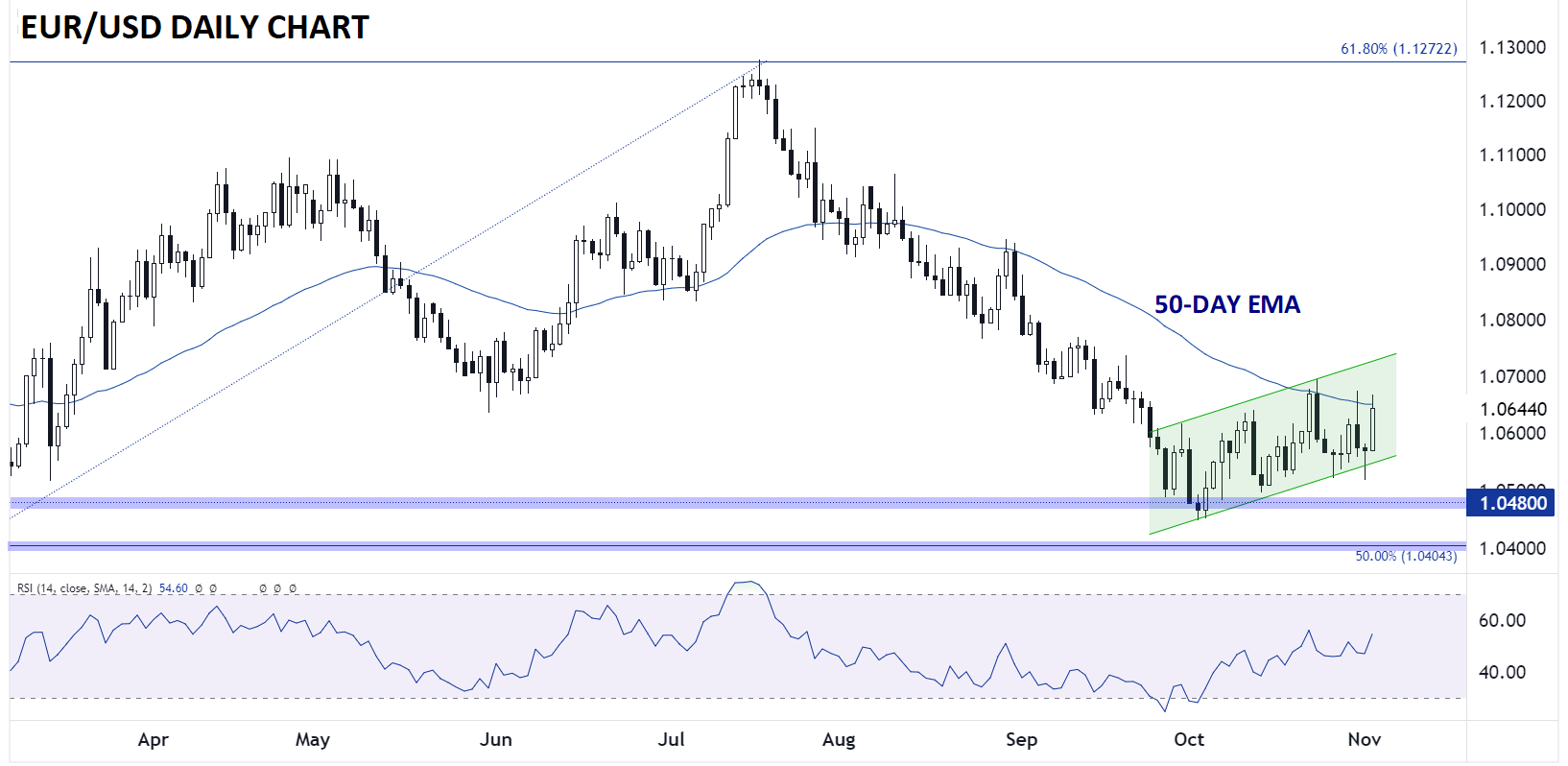Screen dimensions: 1568x766
Task: Click the Sep label on time axis
Action: [x=1021, y=739]
